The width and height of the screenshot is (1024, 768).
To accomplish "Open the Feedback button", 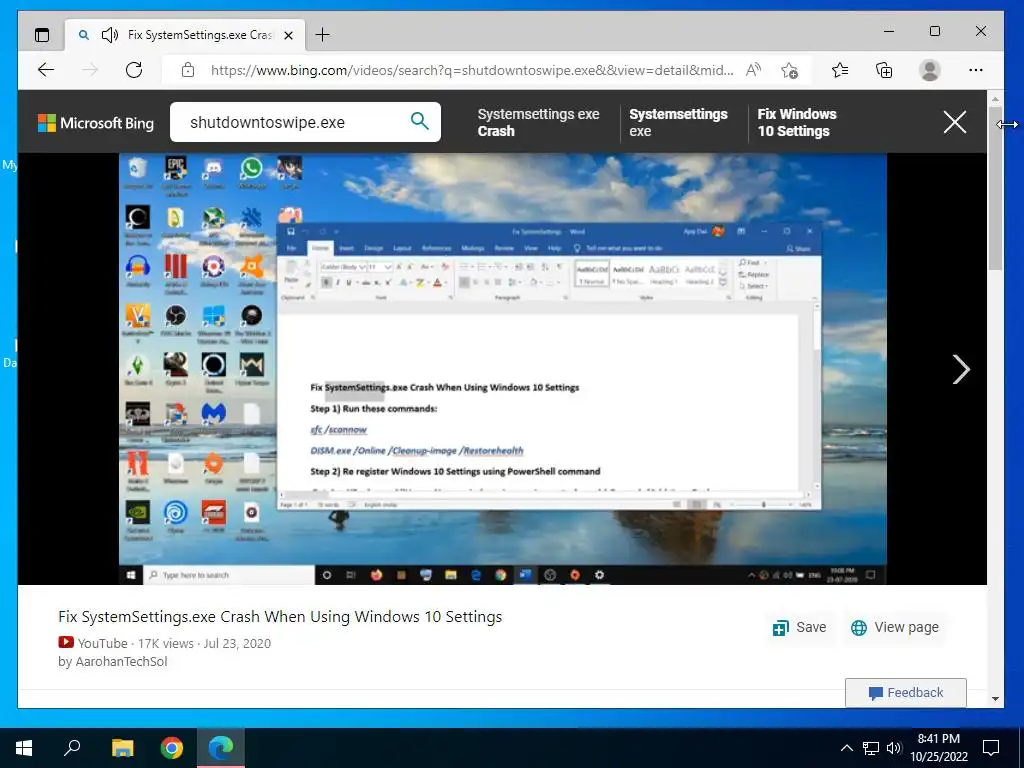I will coord(906,693).
